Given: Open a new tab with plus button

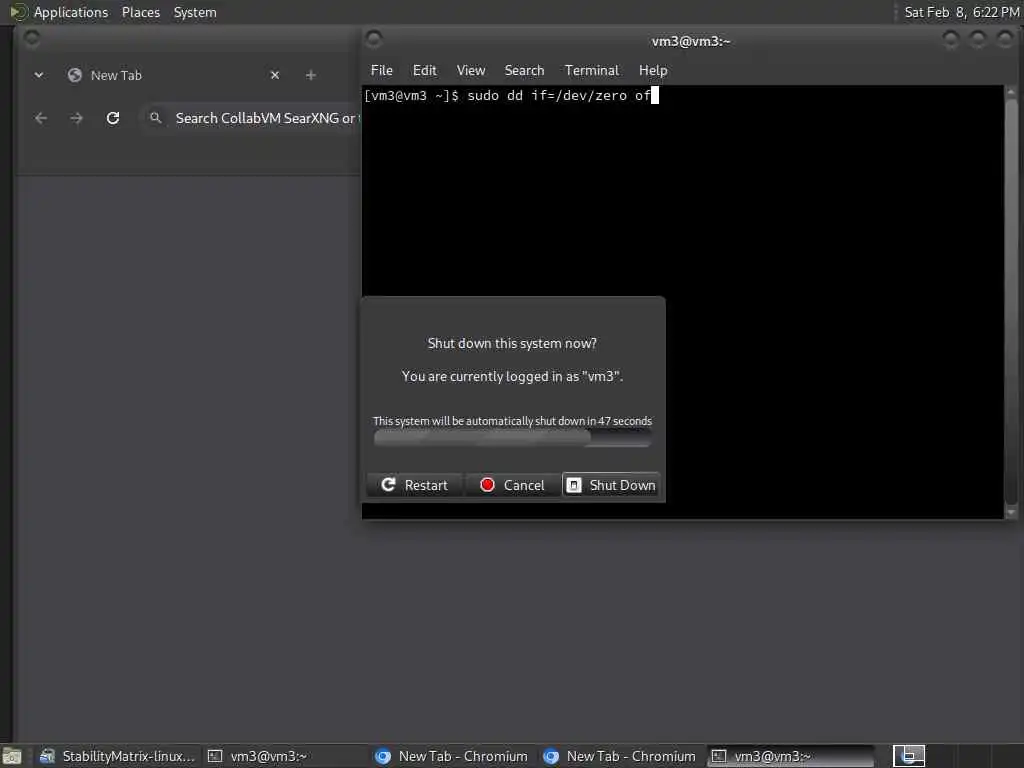Looking at the screenshot, I should [311, 75].
